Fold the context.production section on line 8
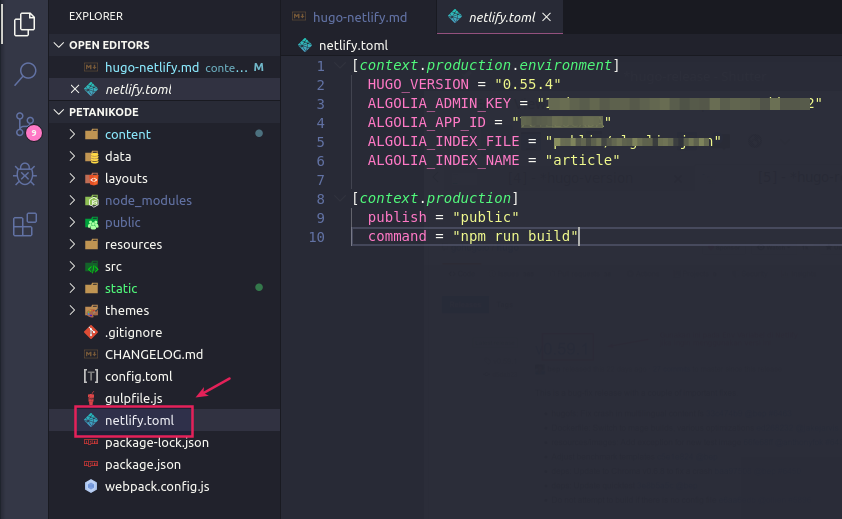The width and height of the screenshot is (842, 519). pyautogui.click(x=340, y=198)
